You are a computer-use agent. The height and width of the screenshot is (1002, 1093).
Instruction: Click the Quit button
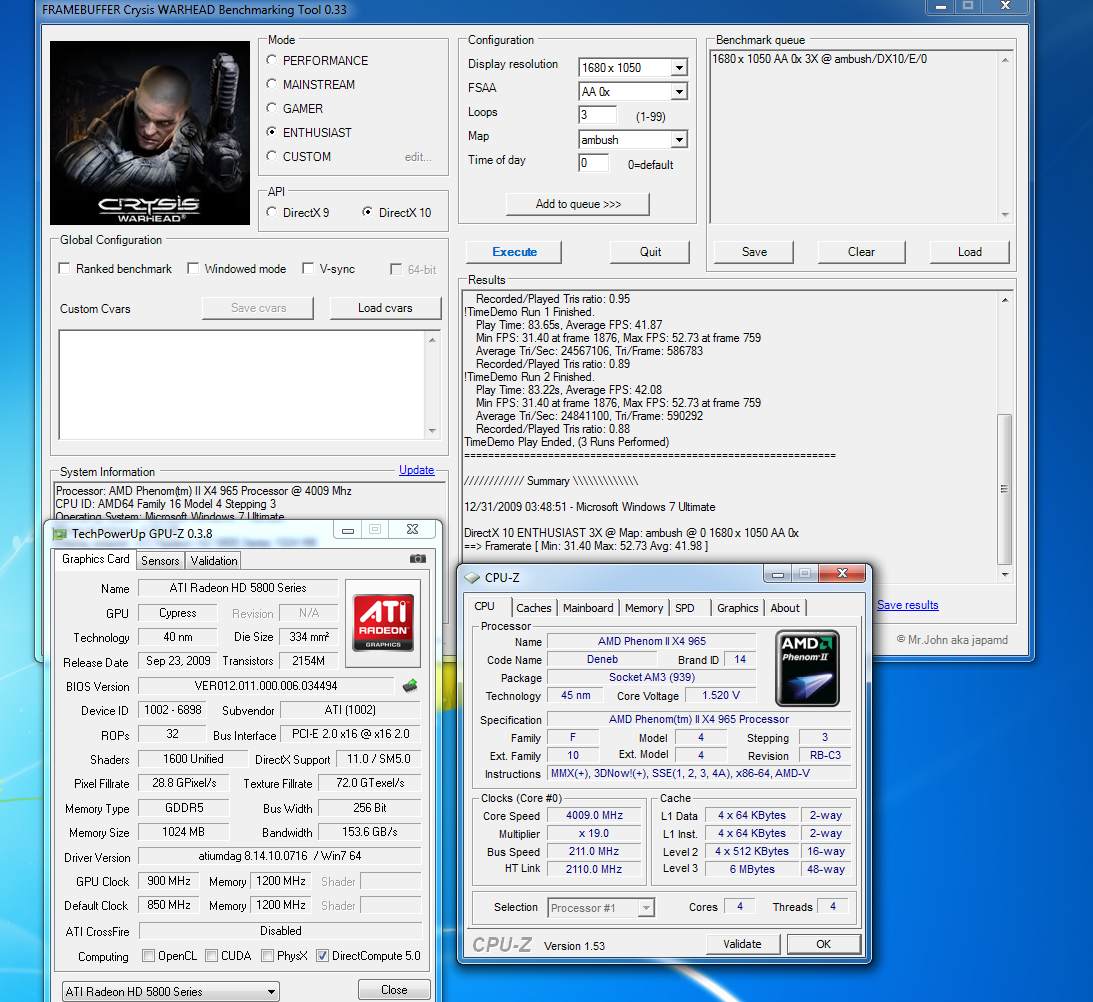(x=650, y=252)
